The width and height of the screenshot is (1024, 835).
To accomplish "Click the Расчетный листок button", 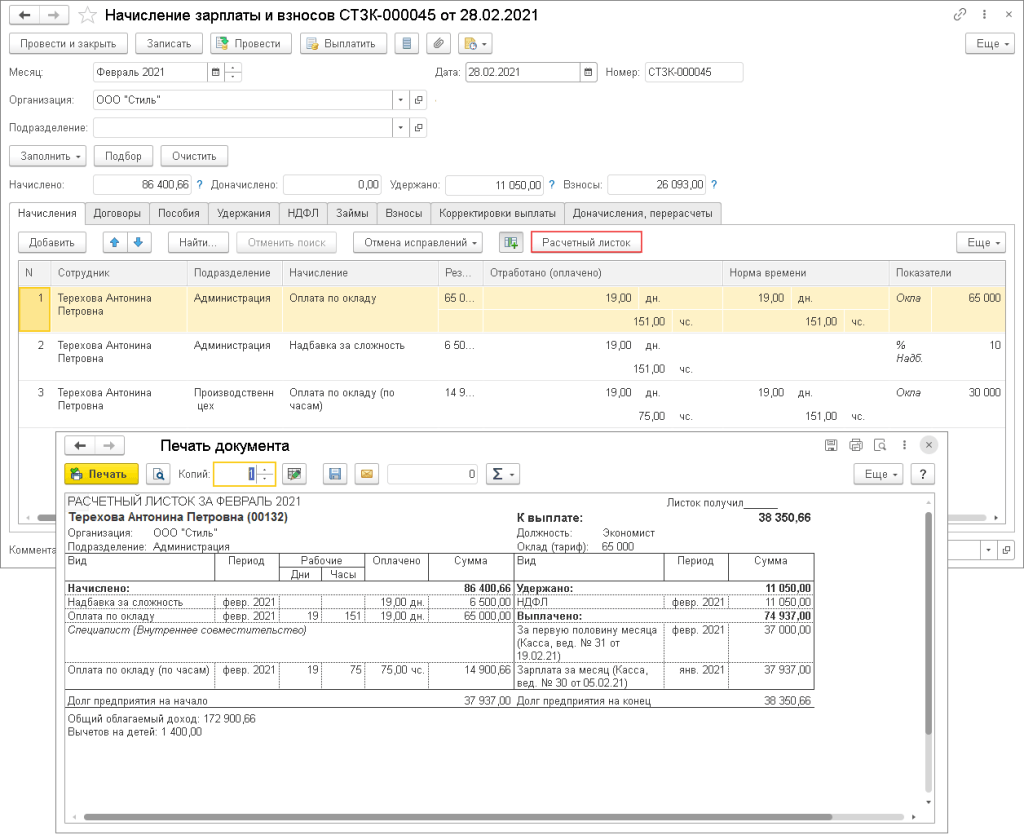I will [x=586, y=242].
